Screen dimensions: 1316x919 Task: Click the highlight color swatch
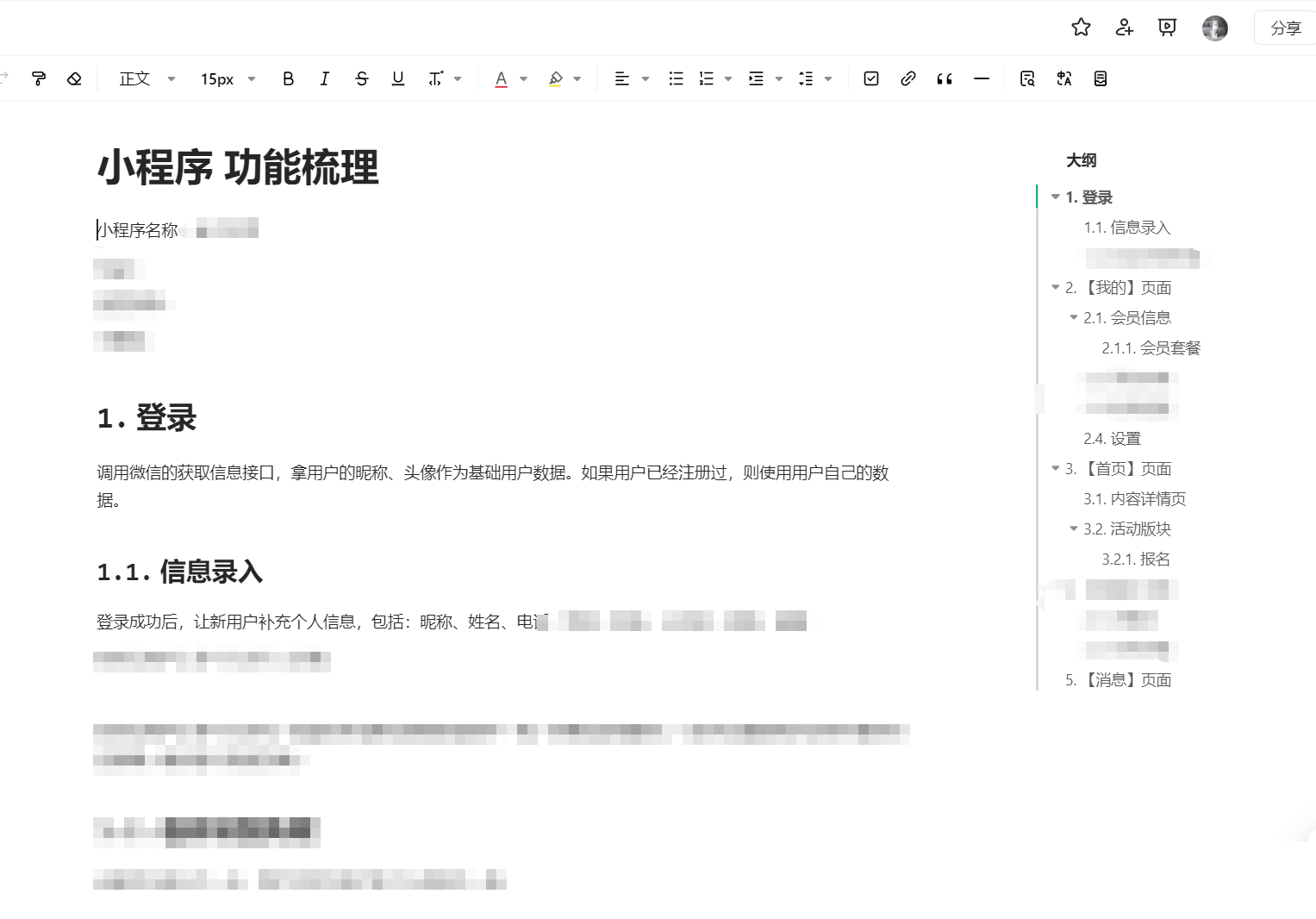pos(556,78)
